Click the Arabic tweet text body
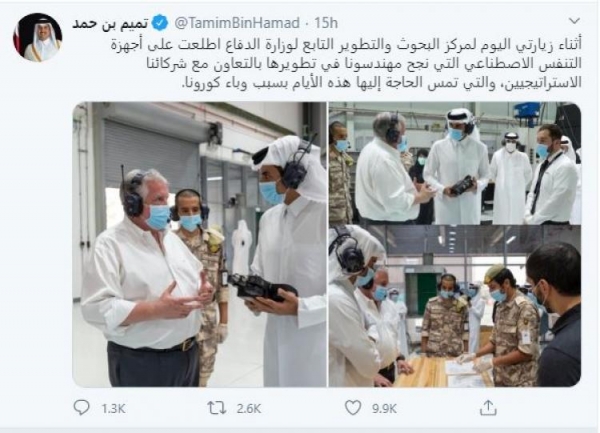 pos(346,63)
